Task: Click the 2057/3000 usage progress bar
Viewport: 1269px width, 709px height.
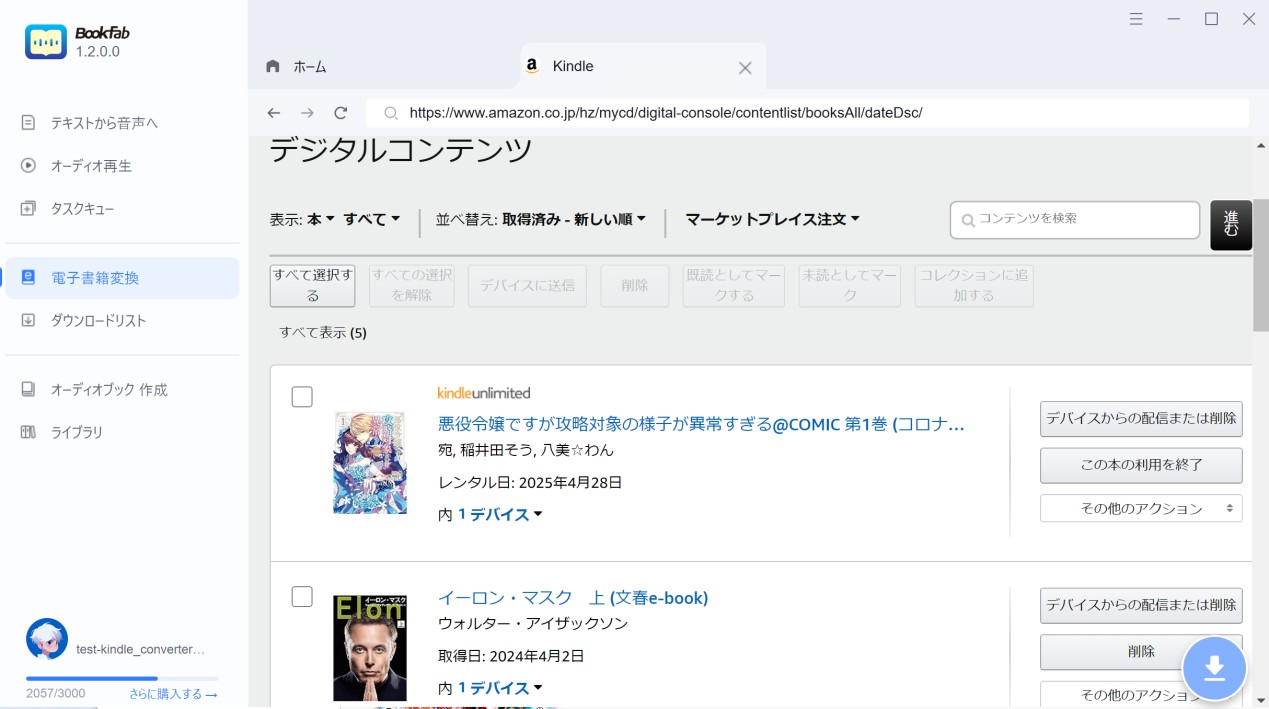Action: [x=122, y=679]
